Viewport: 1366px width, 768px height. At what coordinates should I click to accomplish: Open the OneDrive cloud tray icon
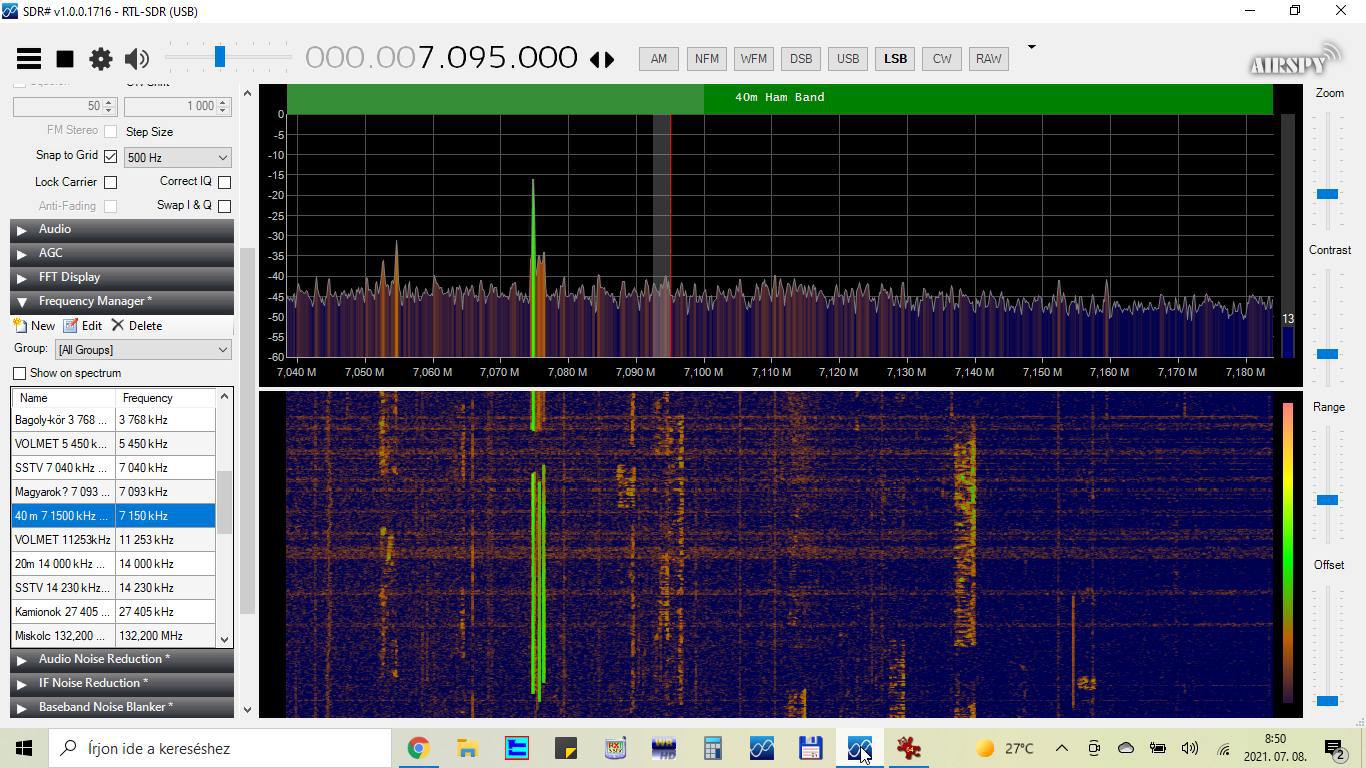pos(1126,748)
